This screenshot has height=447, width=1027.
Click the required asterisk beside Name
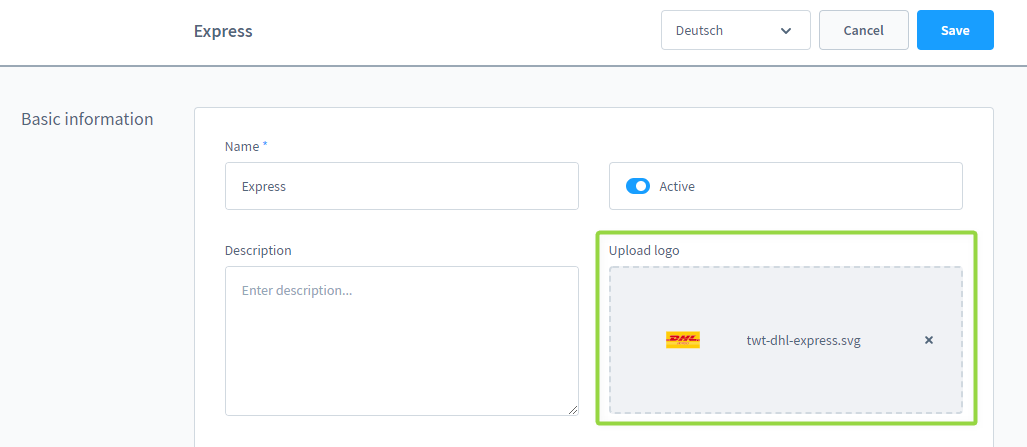[265, 145]
